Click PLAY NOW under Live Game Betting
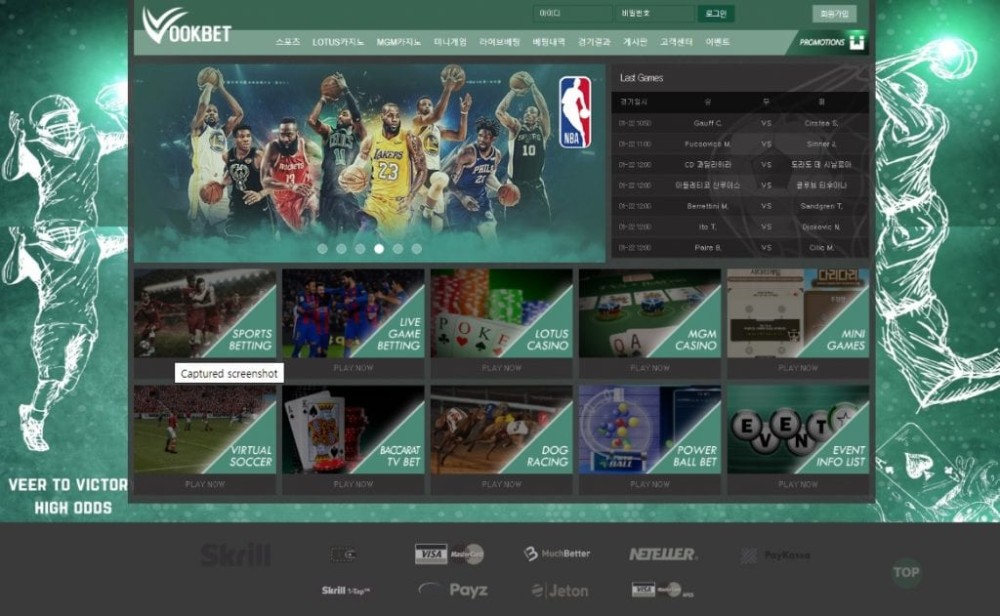 tap(353, 368)
